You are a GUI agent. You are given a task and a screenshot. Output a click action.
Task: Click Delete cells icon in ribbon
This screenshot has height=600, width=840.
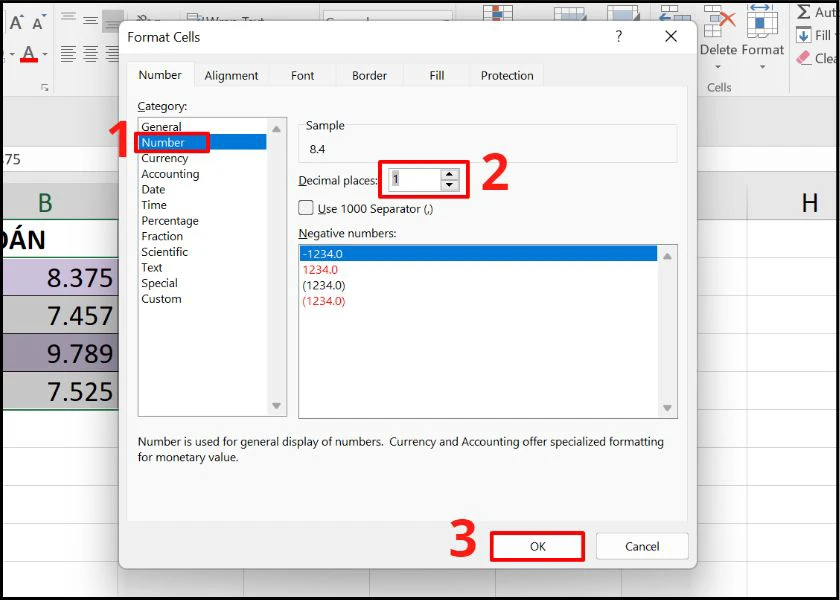pos(719,23)
